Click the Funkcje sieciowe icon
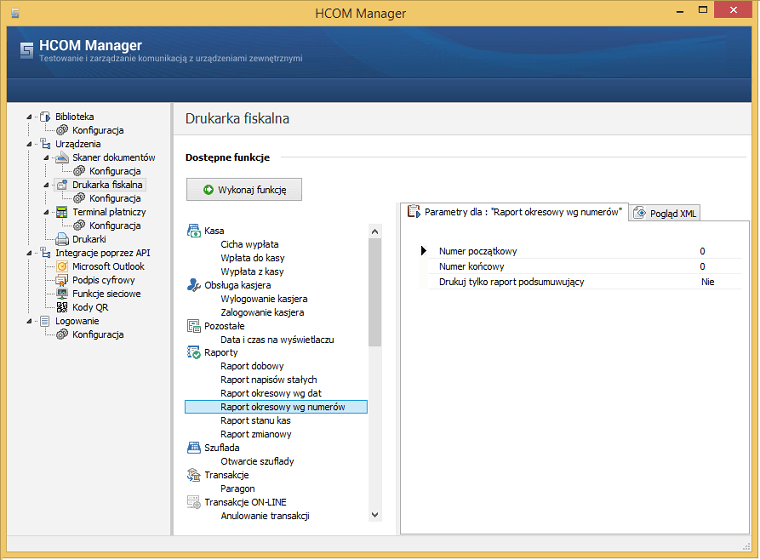 62,294
